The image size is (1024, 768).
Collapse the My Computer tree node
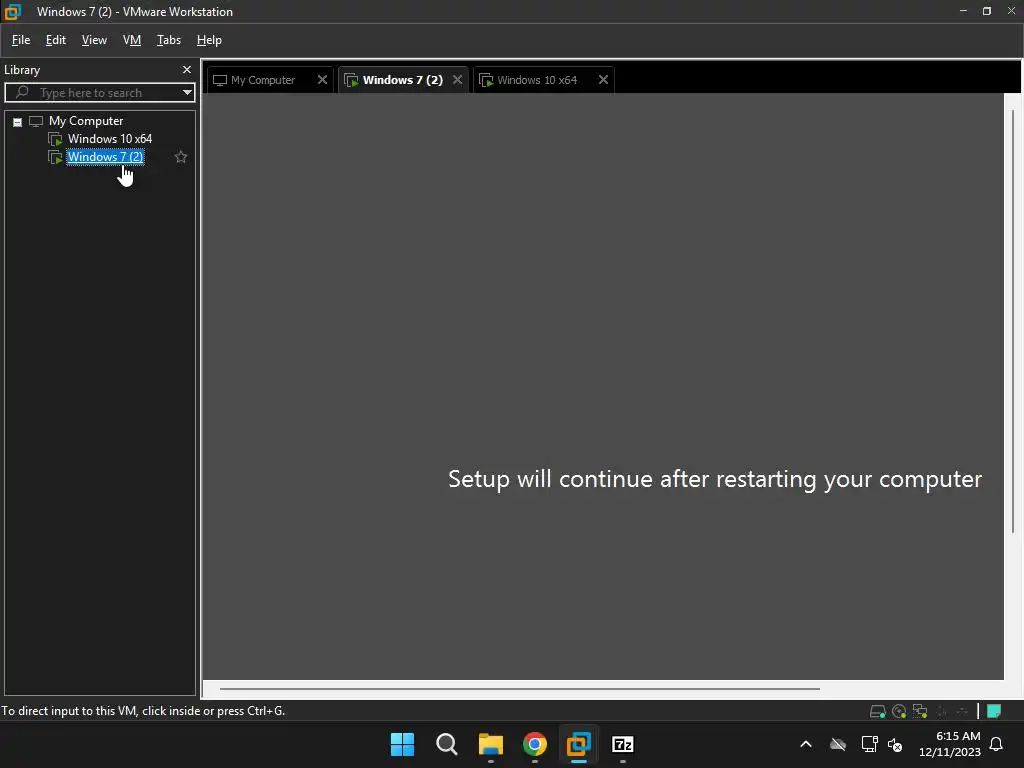click(18, 121)
